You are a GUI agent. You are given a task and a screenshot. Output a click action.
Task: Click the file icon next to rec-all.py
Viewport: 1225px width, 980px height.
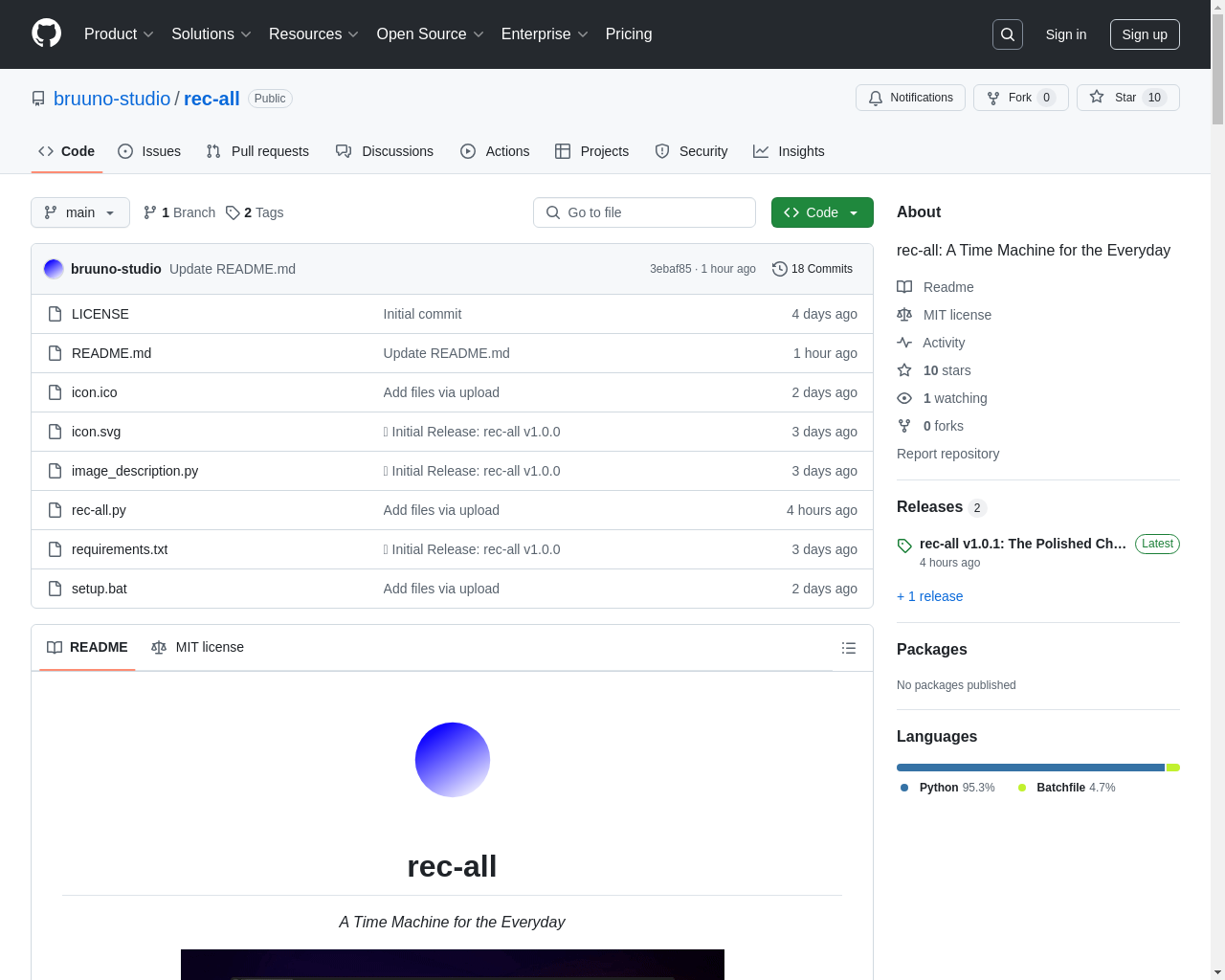(55, 510)
